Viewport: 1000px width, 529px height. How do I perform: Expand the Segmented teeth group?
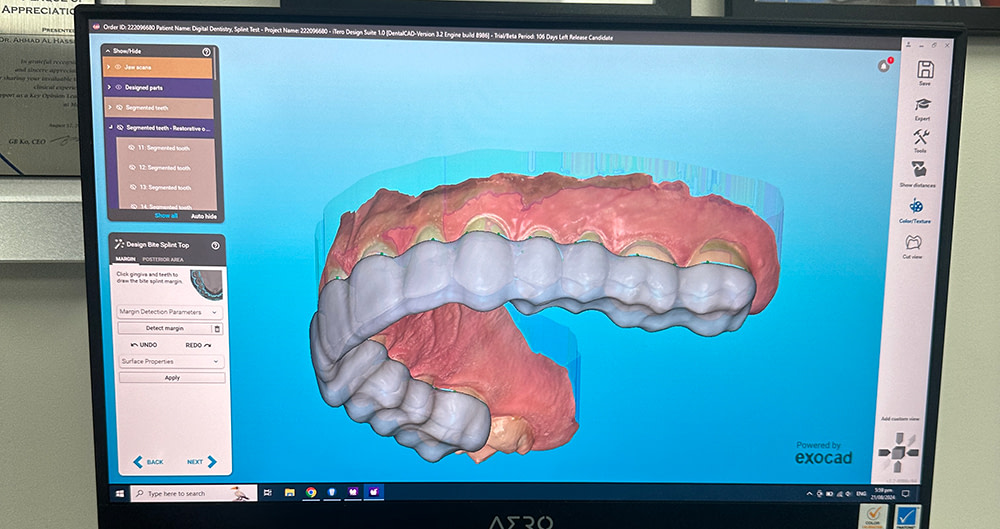109,107
